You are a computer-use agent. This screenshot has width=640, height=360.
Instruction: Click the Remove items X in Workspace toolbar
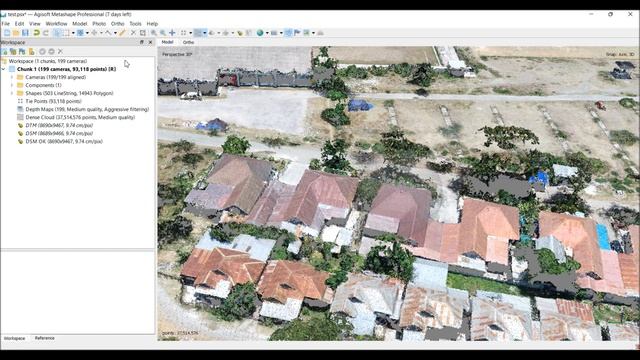coord(60,51)
